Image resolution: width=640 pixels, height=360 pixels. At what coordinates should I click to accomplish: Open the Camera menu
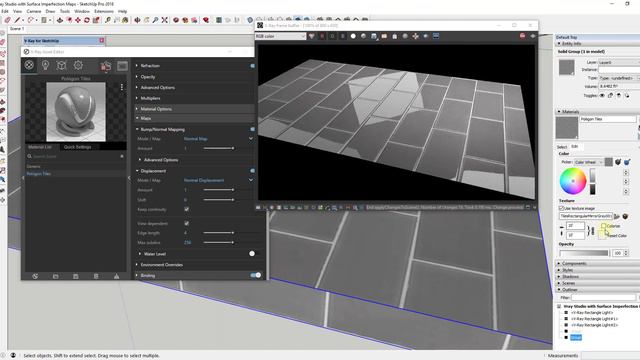34,11
